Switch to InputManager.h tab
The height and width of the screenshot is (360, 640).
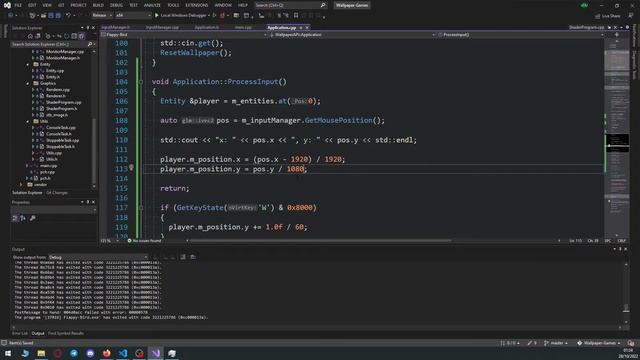[116, 27]
